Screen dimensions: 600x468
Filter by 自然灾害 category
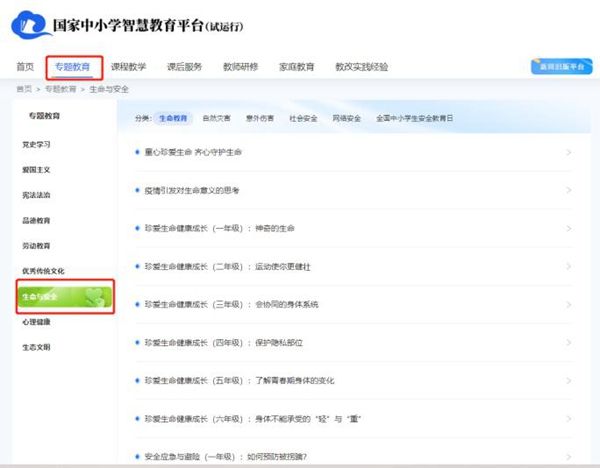[x=216, y=118]
